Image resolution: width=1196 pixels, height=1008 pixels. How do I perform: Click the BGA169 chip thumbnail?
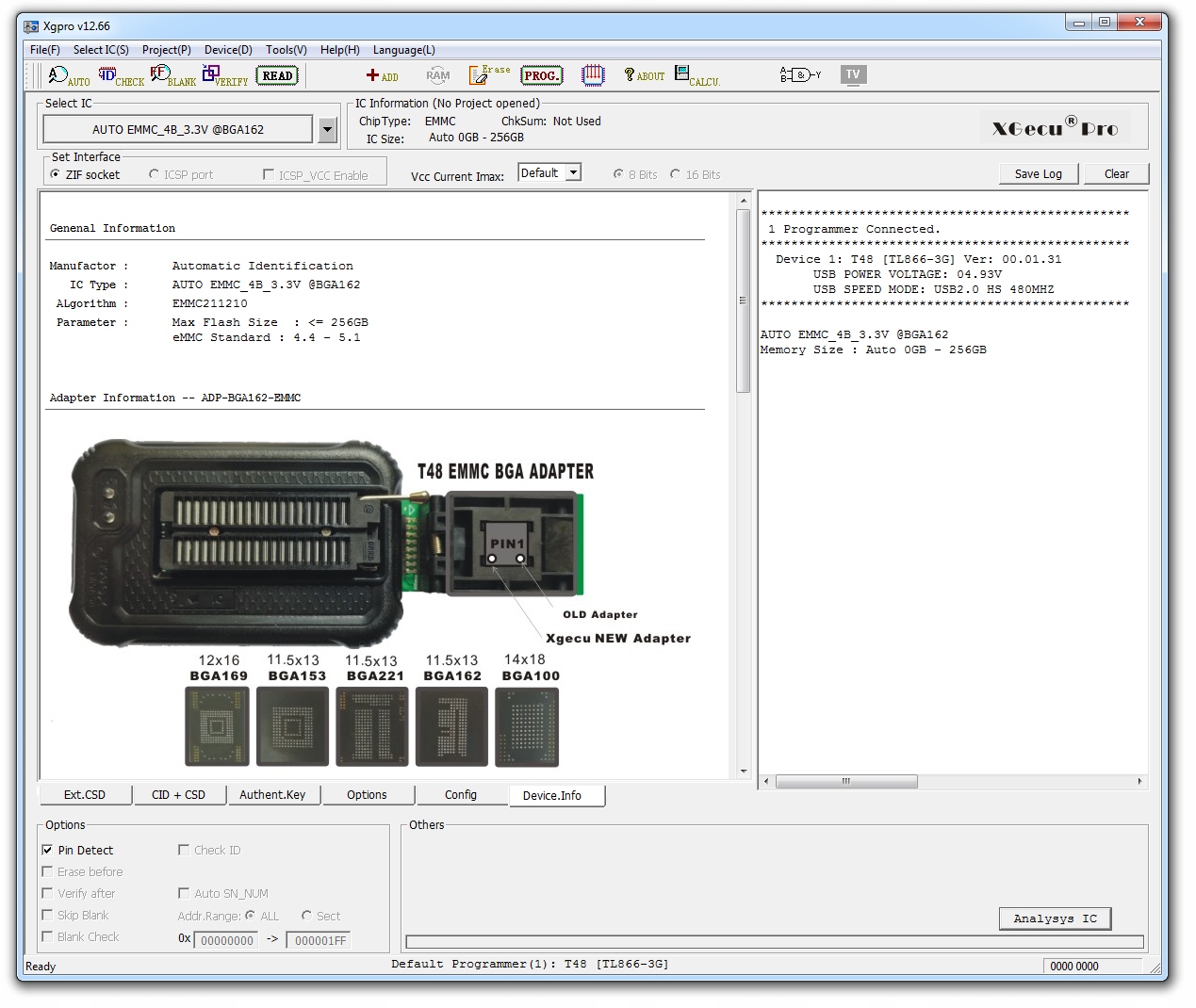[218, 726]
